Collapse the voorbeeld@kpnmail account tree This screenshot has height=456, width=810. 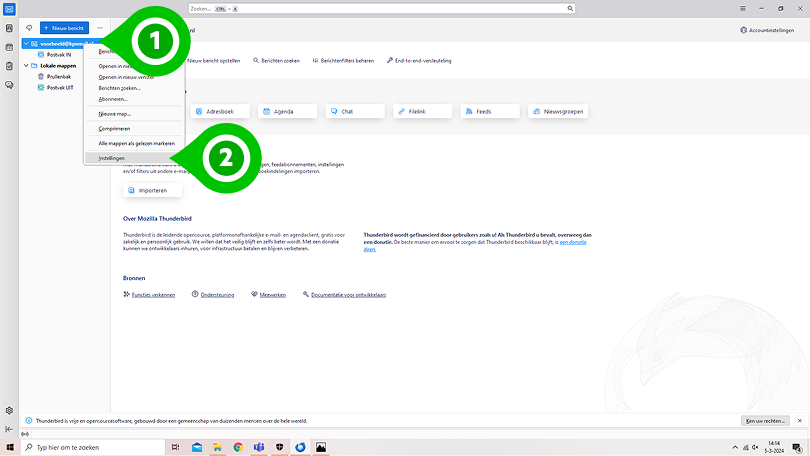(x=26, y=44)
